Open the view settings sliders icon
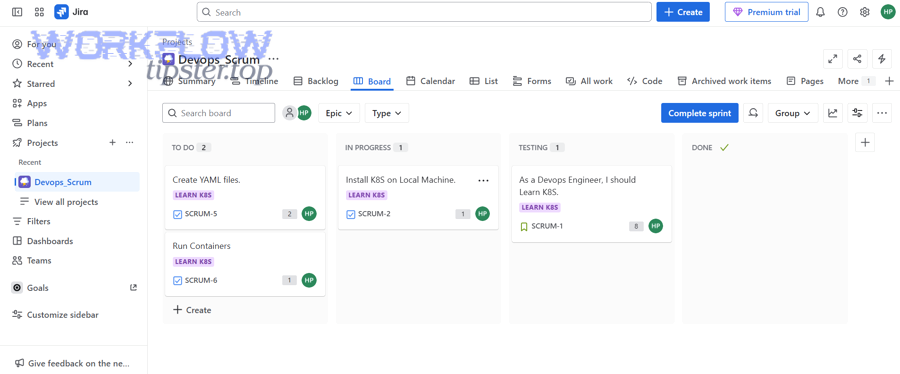This screenshot has width=900, height=374. [858, 113]
